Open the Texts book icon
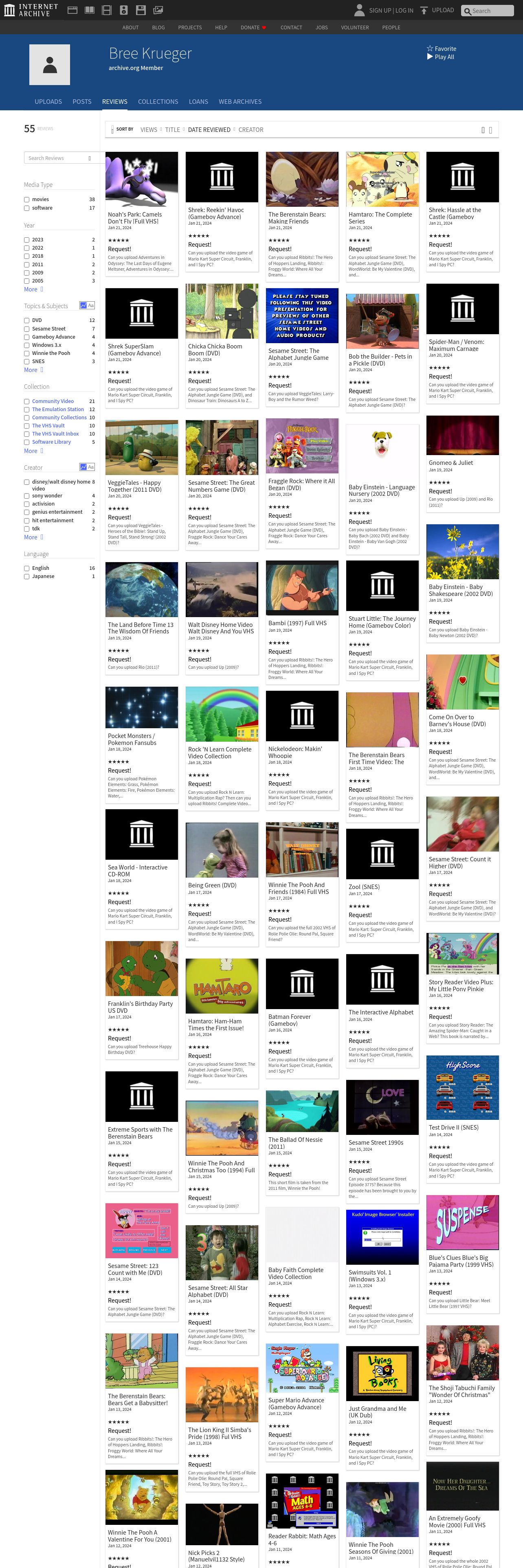 pos(90,10)
